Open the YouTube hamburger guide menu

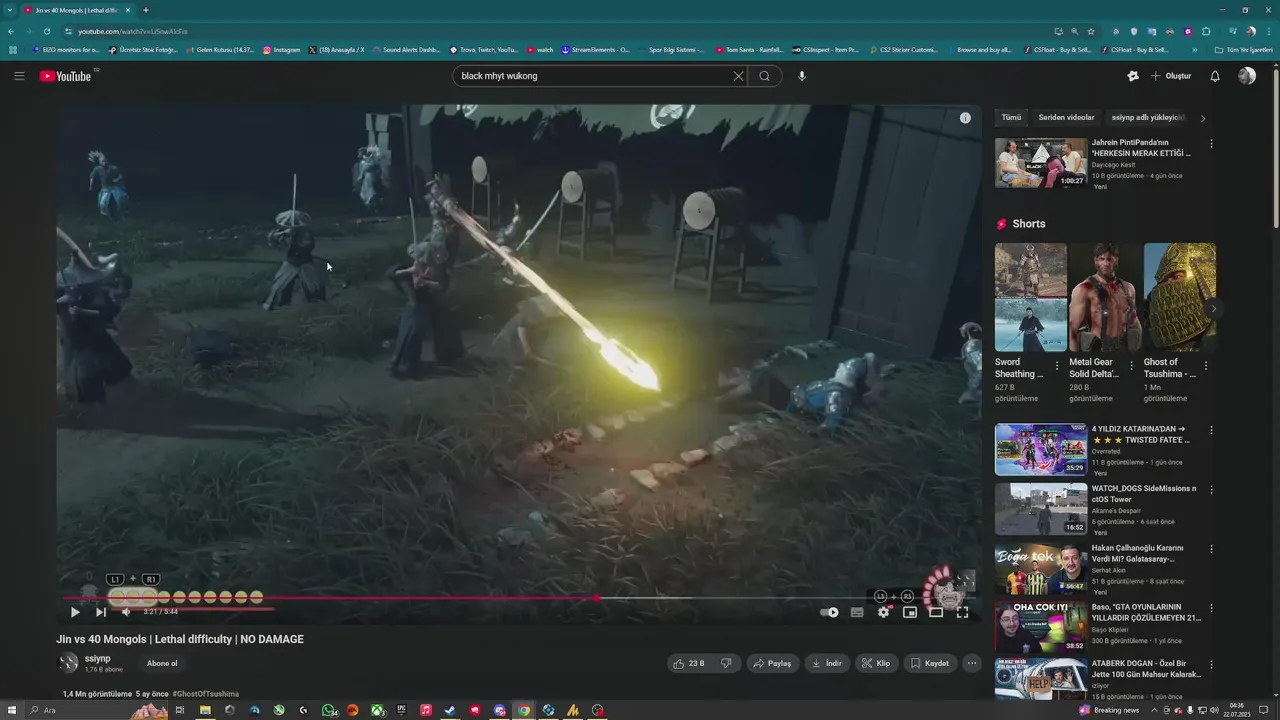(19, 76)
